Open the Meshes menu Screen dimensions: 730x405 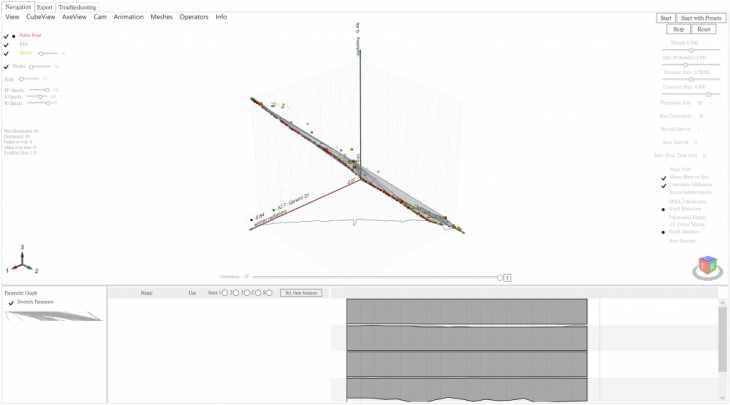coord(161,17)
